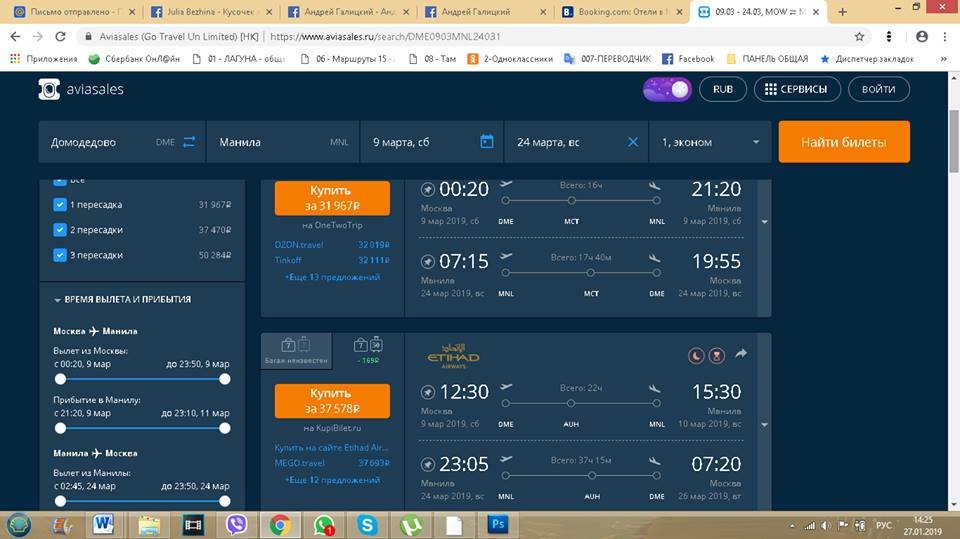Click Купить за 37 578₽ button
The height and width of the screenshot is (539, 960).
(x=332, y=401)
